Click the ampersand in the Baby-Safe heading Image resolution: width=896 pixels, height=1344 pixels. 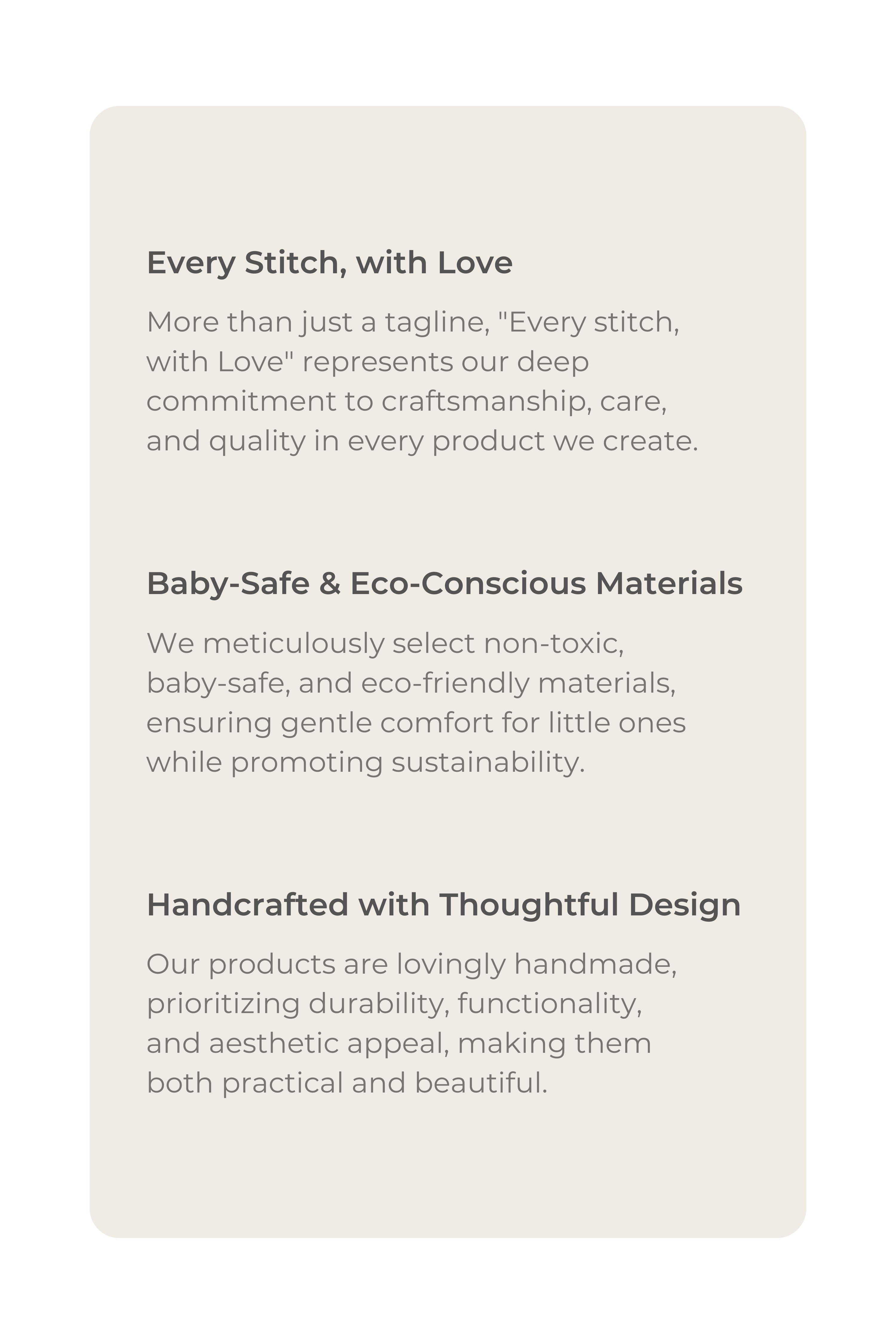click(x=330, y=583)
